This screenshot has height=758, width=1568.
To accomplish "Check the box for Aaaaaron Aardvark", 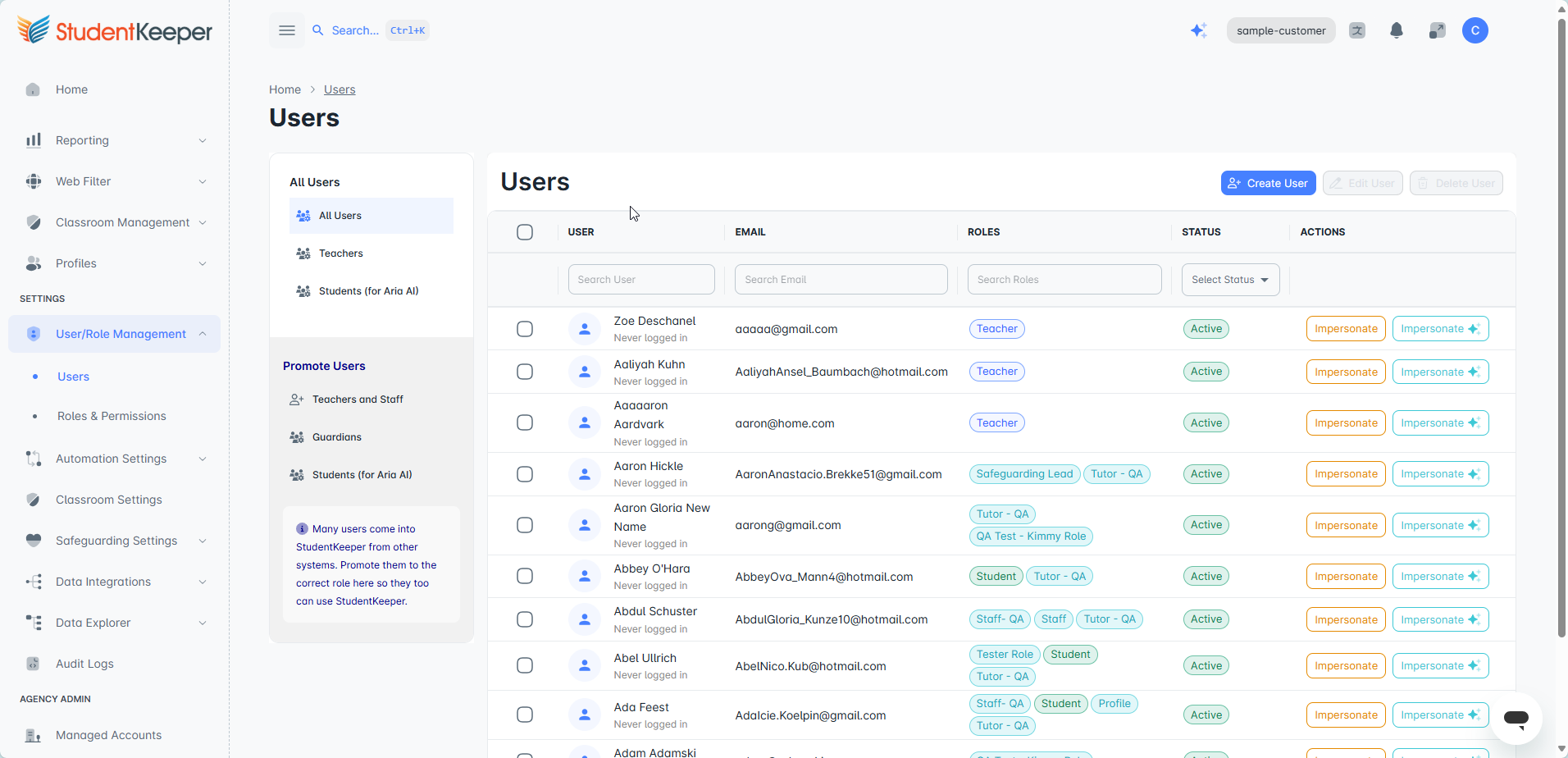I will click(525, 422).
